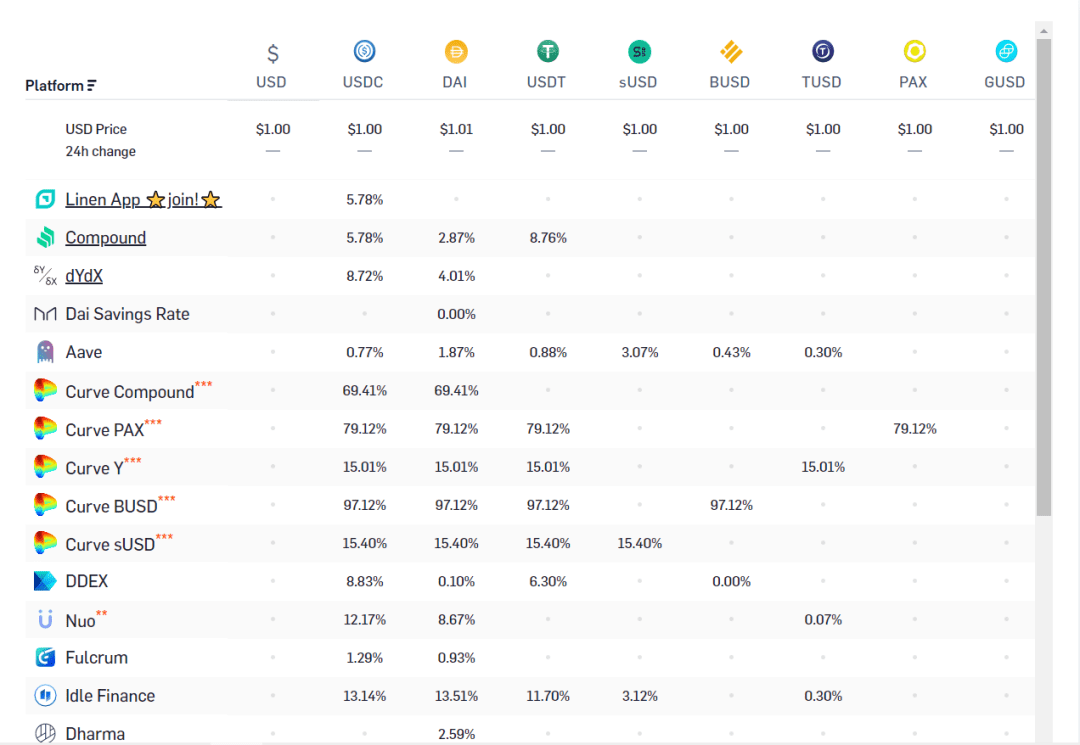
Task: Select Dharma DAI rate 2.59%
Action: click(456, 734)
